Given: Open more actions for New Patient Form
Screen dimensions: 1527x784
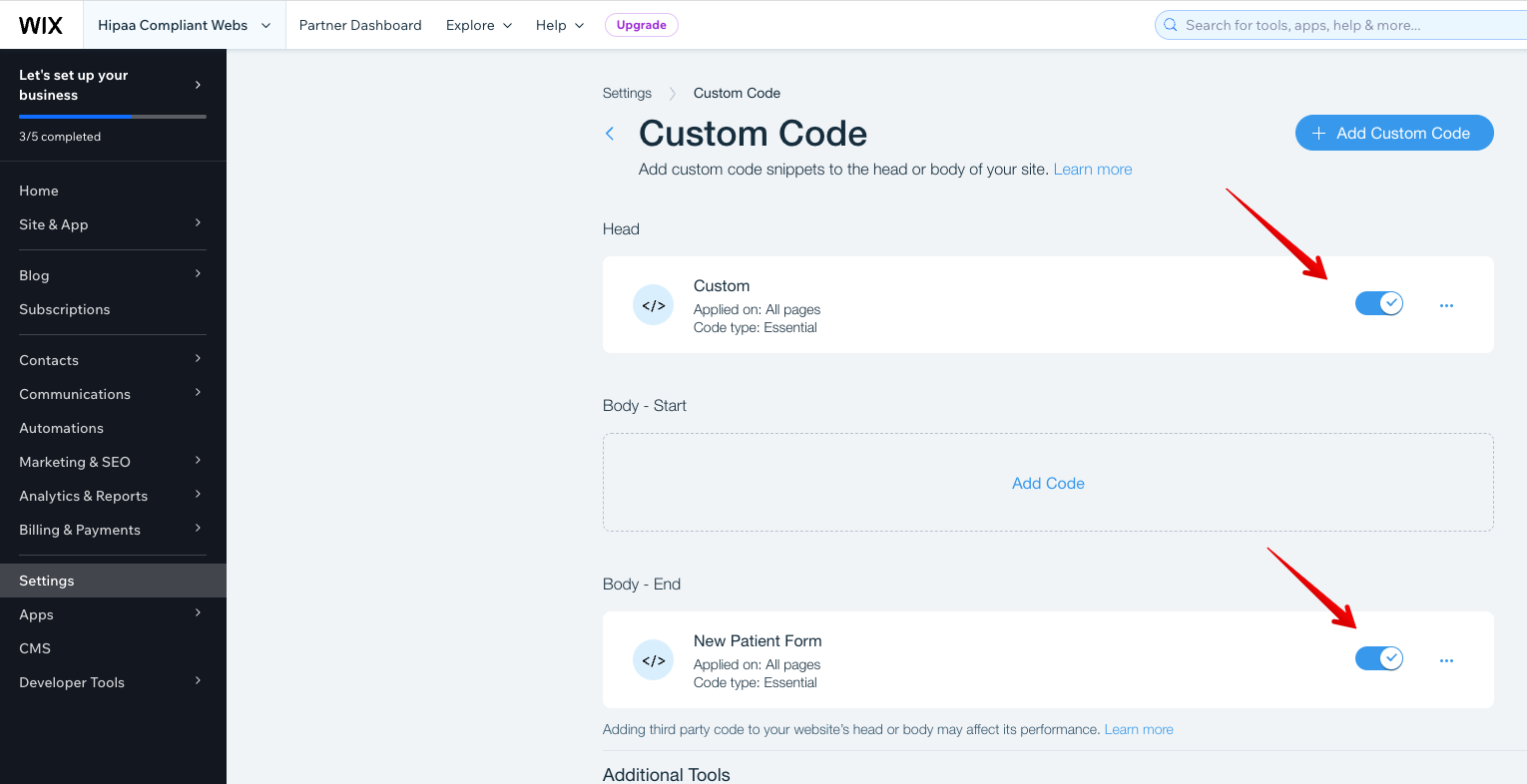Looking at the screenshot, I should 1446,660.
